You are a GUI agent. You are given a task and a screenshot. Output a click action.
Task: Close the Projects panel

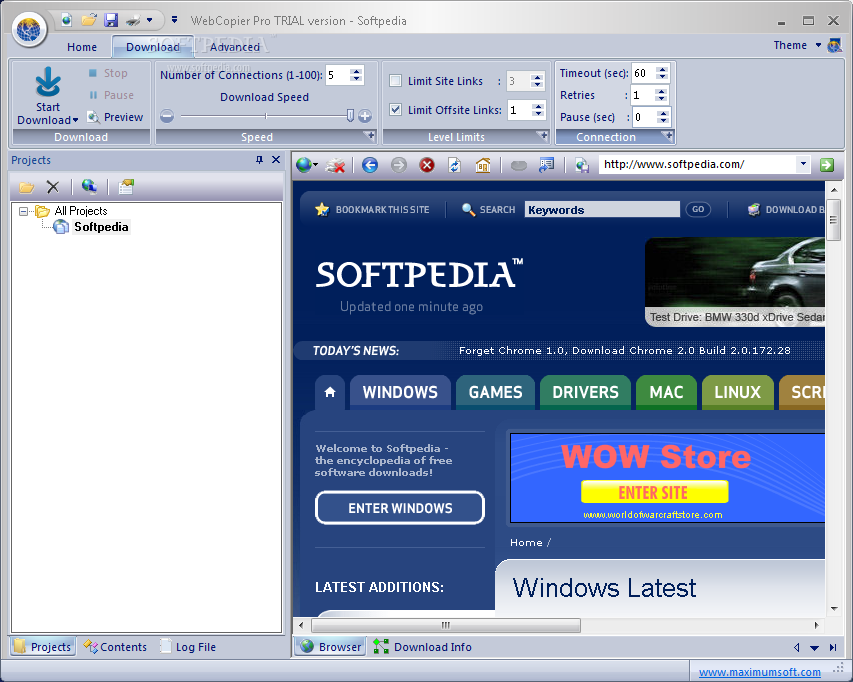click(276, 160)
